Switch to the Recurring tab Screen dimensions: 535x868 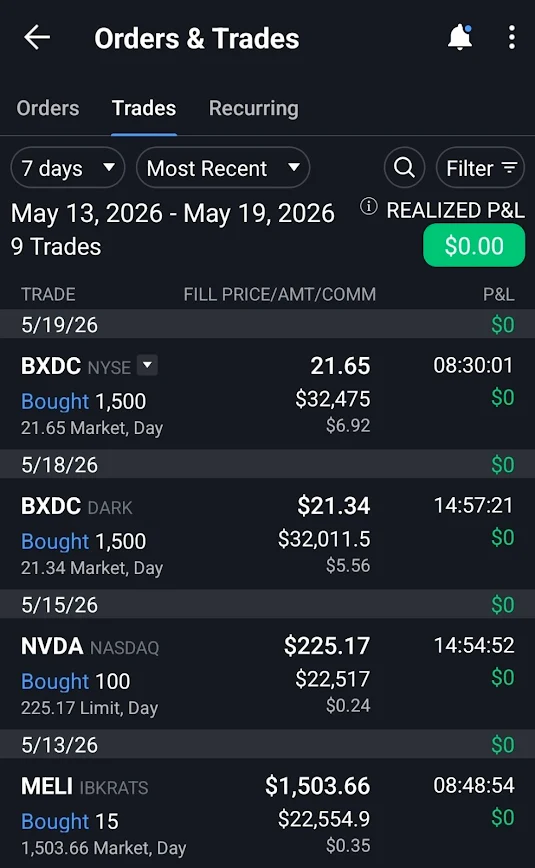click(x=254, y=108)
